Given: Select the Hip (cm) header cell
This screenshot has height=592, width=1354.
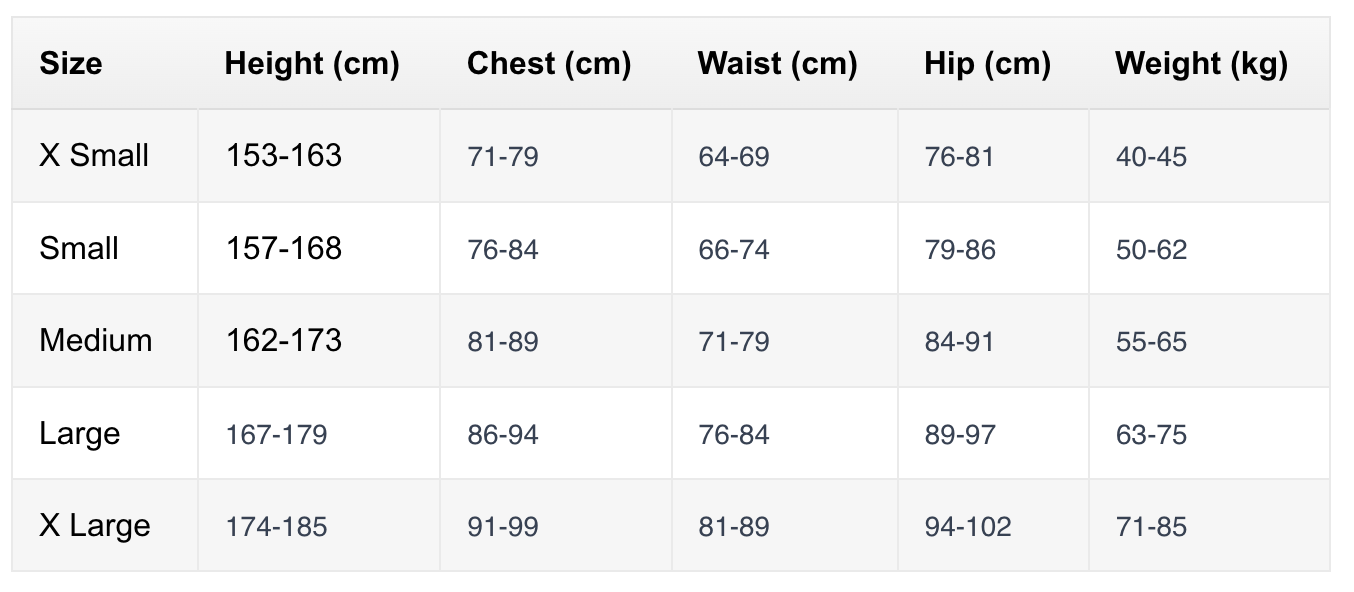Looking at the screenshot, I should pos(987,64).
